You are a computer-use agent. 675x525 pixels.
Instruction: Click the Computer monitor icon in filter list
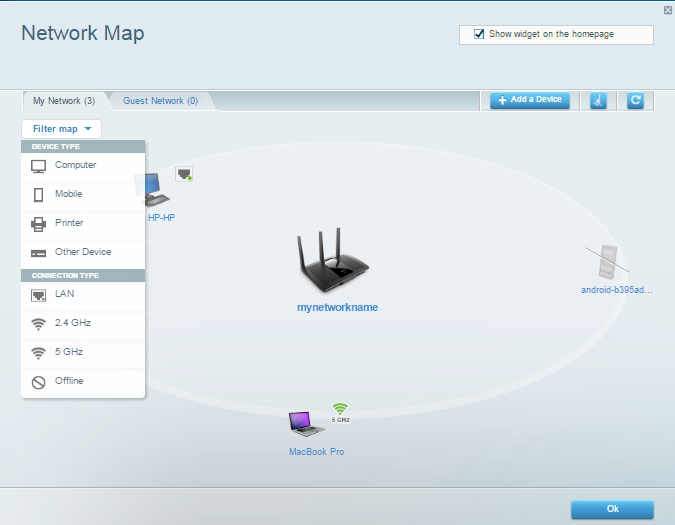(38, 166)
